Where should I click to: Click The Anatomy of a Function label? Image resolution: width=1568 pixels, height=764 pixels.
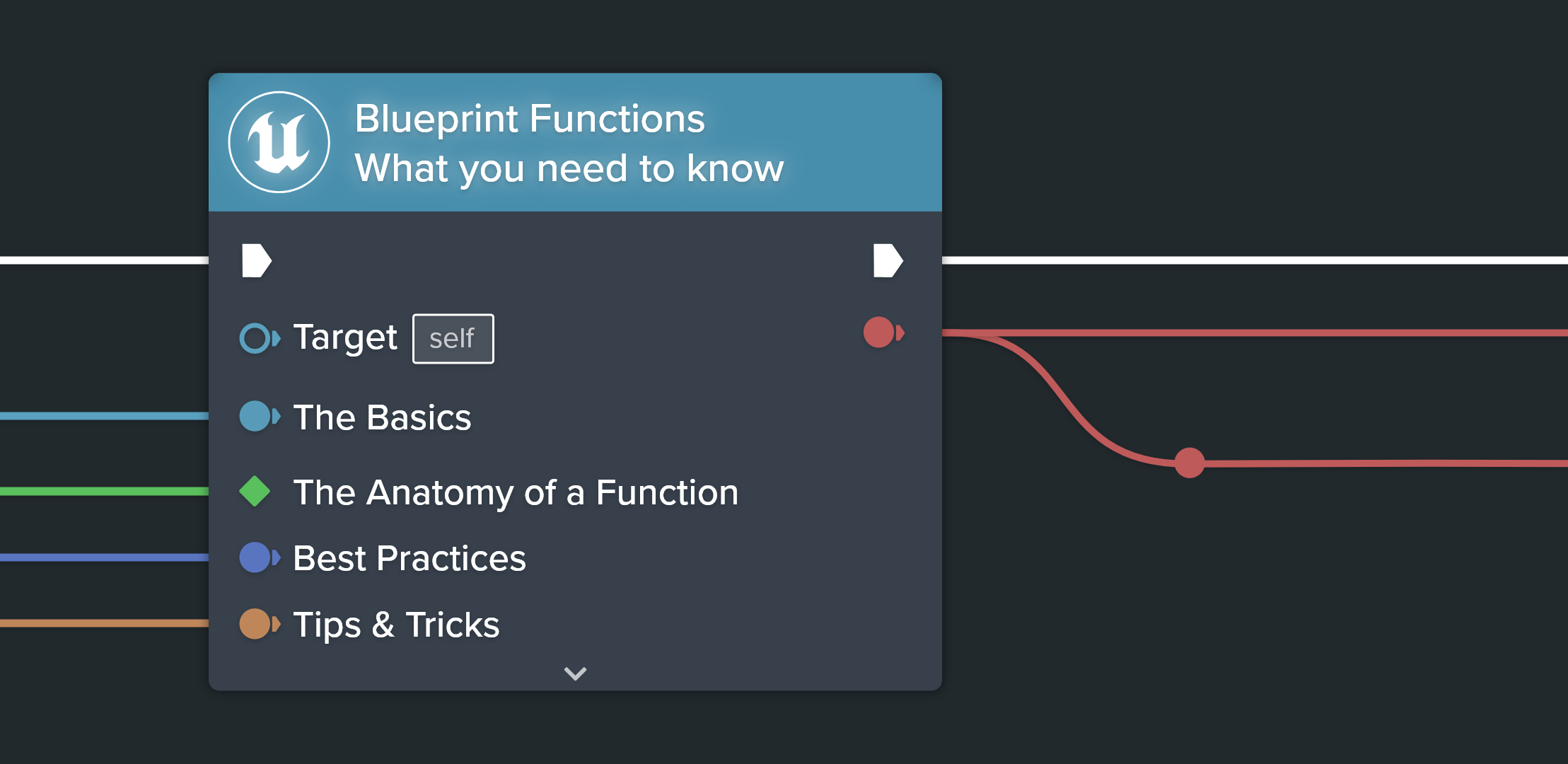tap(516, 492)
